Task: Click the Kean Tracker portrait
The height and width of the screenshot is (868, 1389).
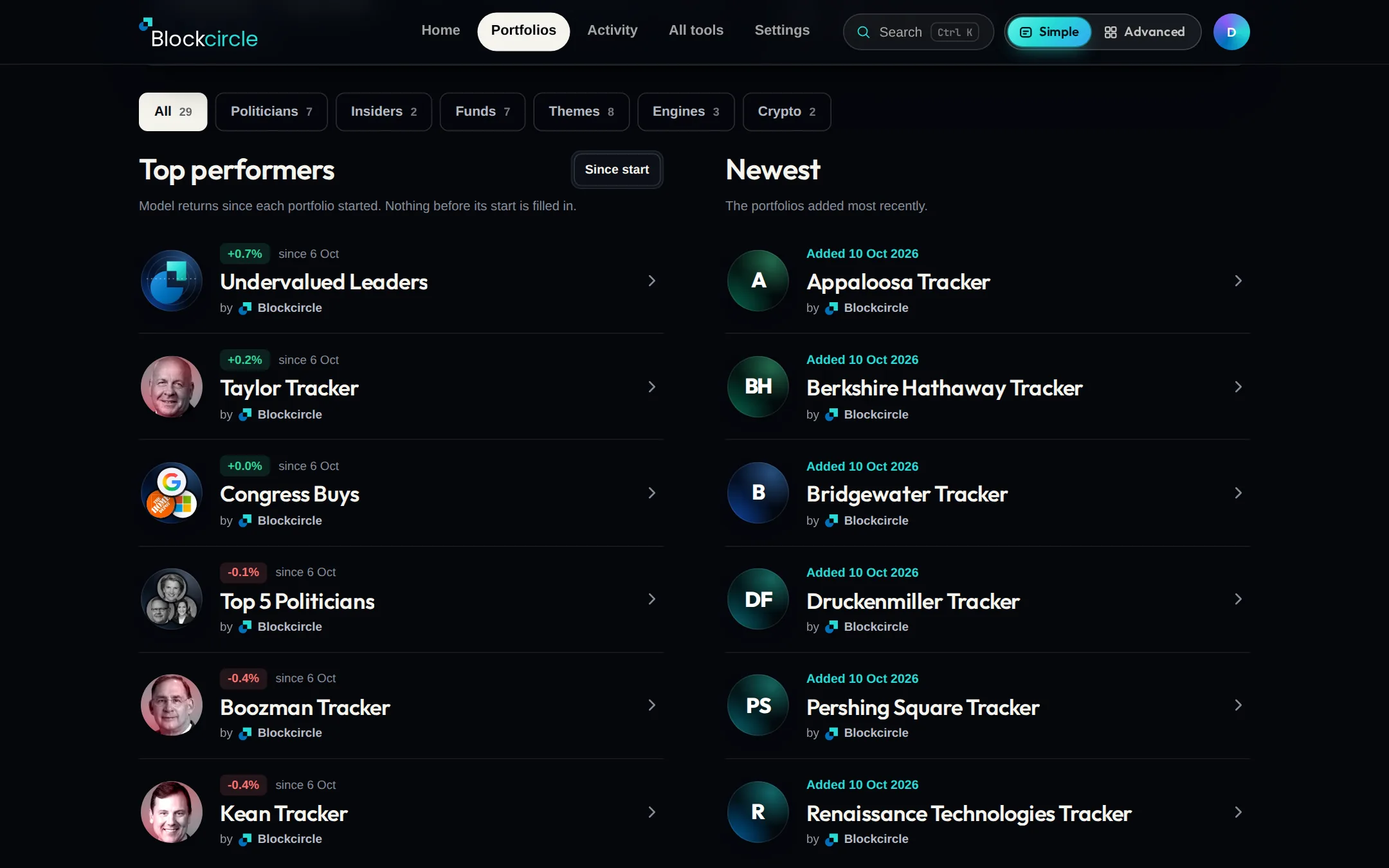Action: pyautogui.click(x=172, y=812)
